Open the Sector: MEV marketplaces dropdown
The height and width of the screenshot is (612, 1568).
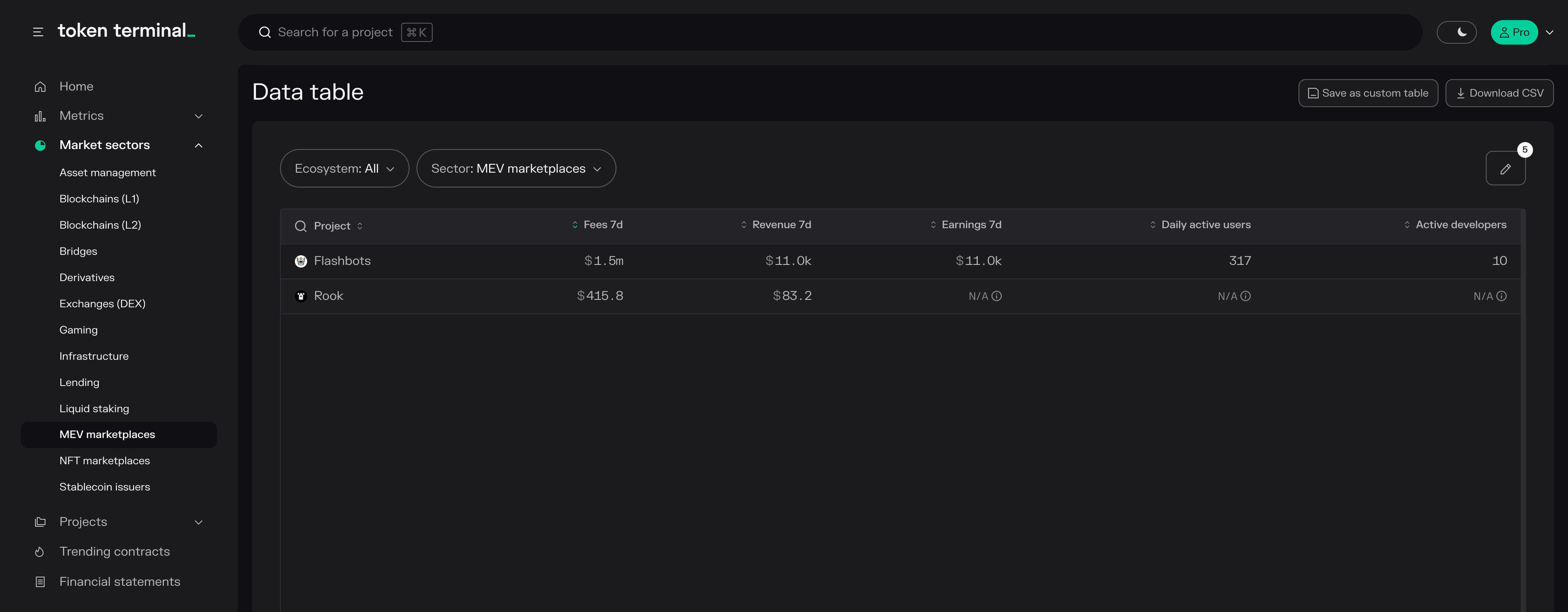515,168
